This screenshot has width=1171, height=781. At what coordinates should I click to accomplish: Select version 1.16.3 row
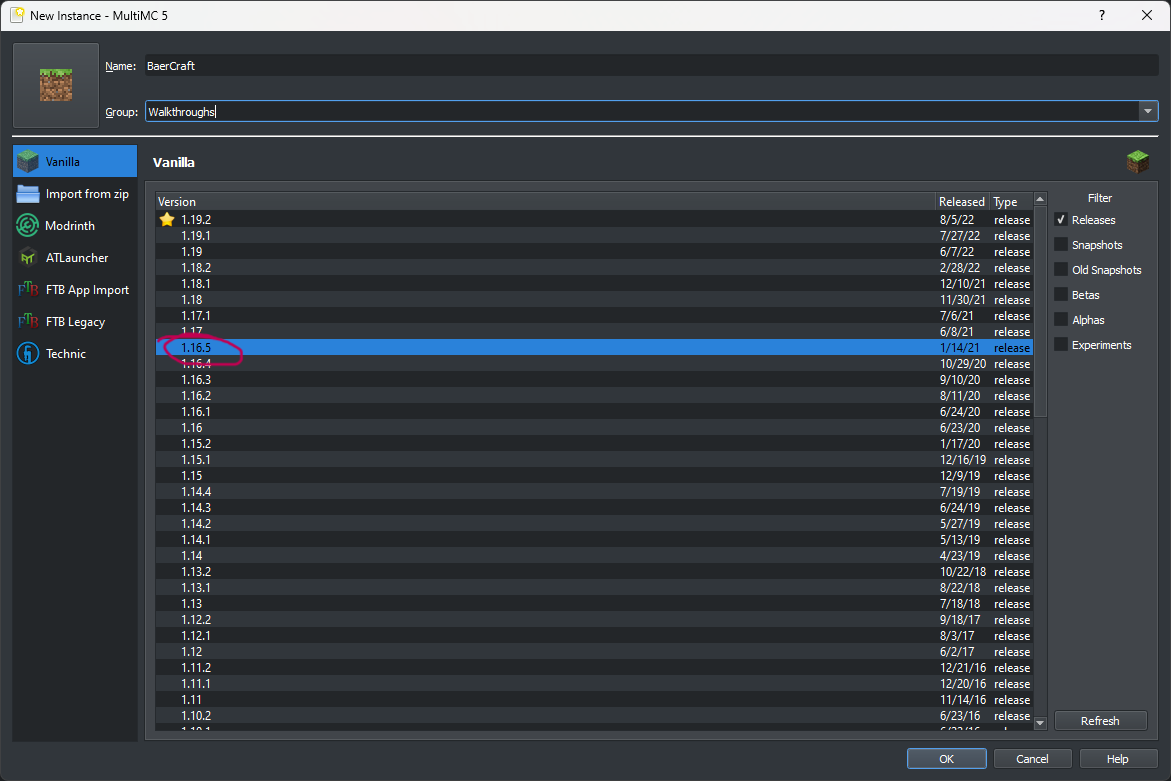pos(594,379)
